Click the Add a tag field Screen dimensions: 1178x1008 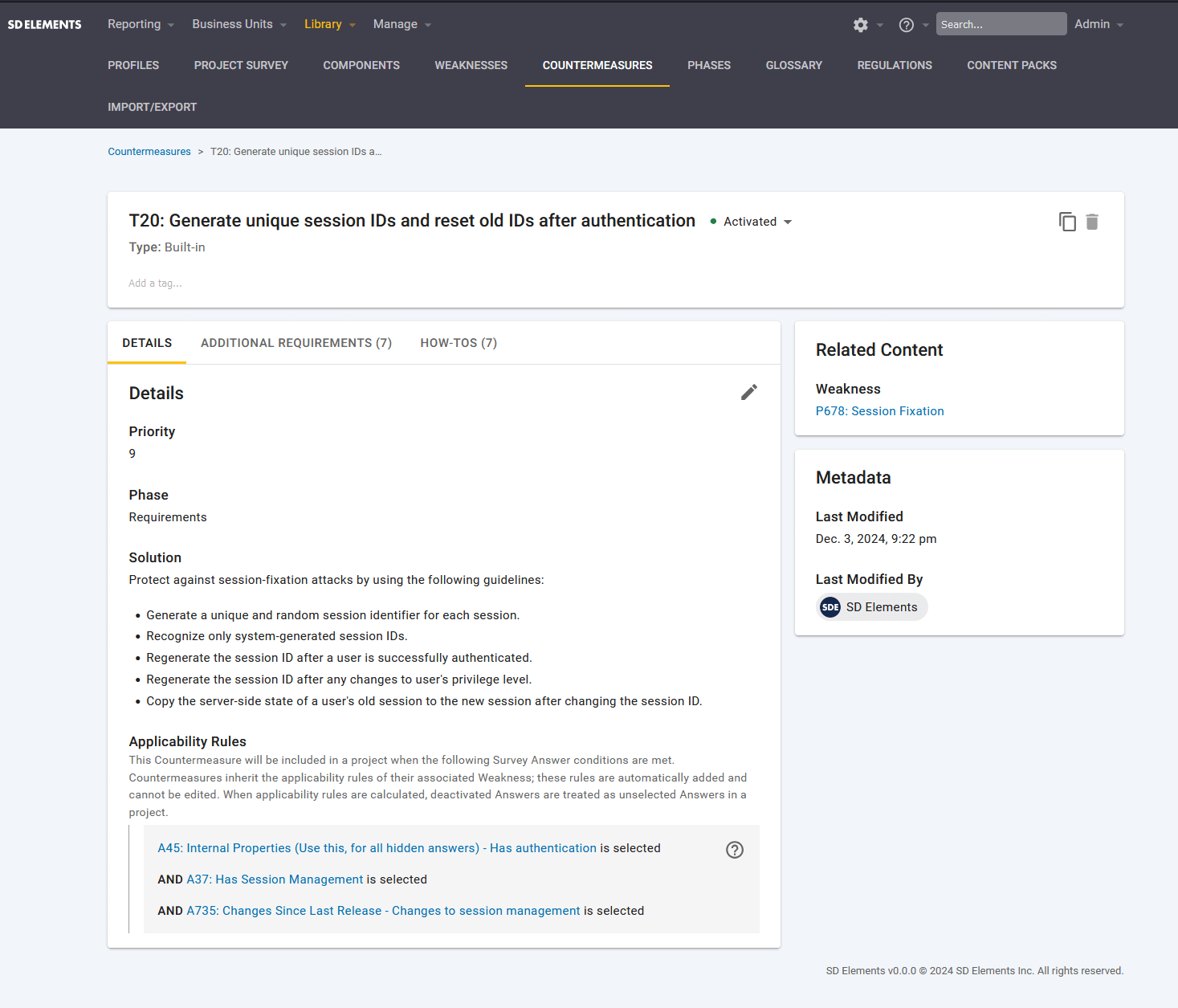click(x=156, y=284)
